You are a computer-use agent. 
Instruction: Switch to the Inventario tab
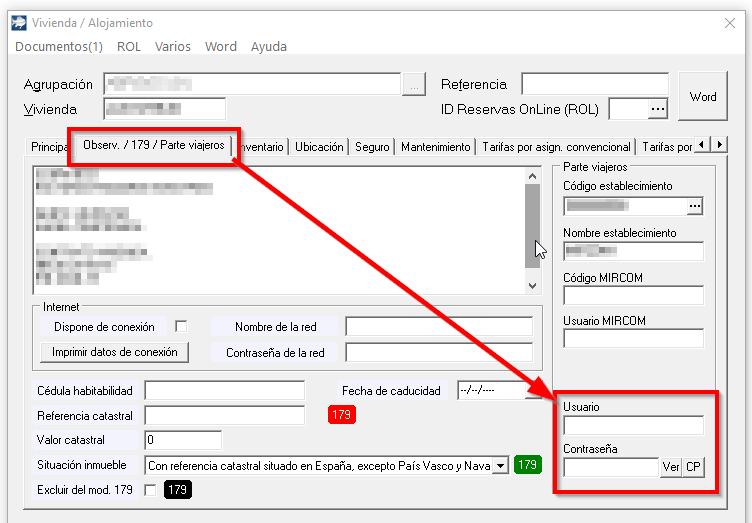click(x=262, y=147)
